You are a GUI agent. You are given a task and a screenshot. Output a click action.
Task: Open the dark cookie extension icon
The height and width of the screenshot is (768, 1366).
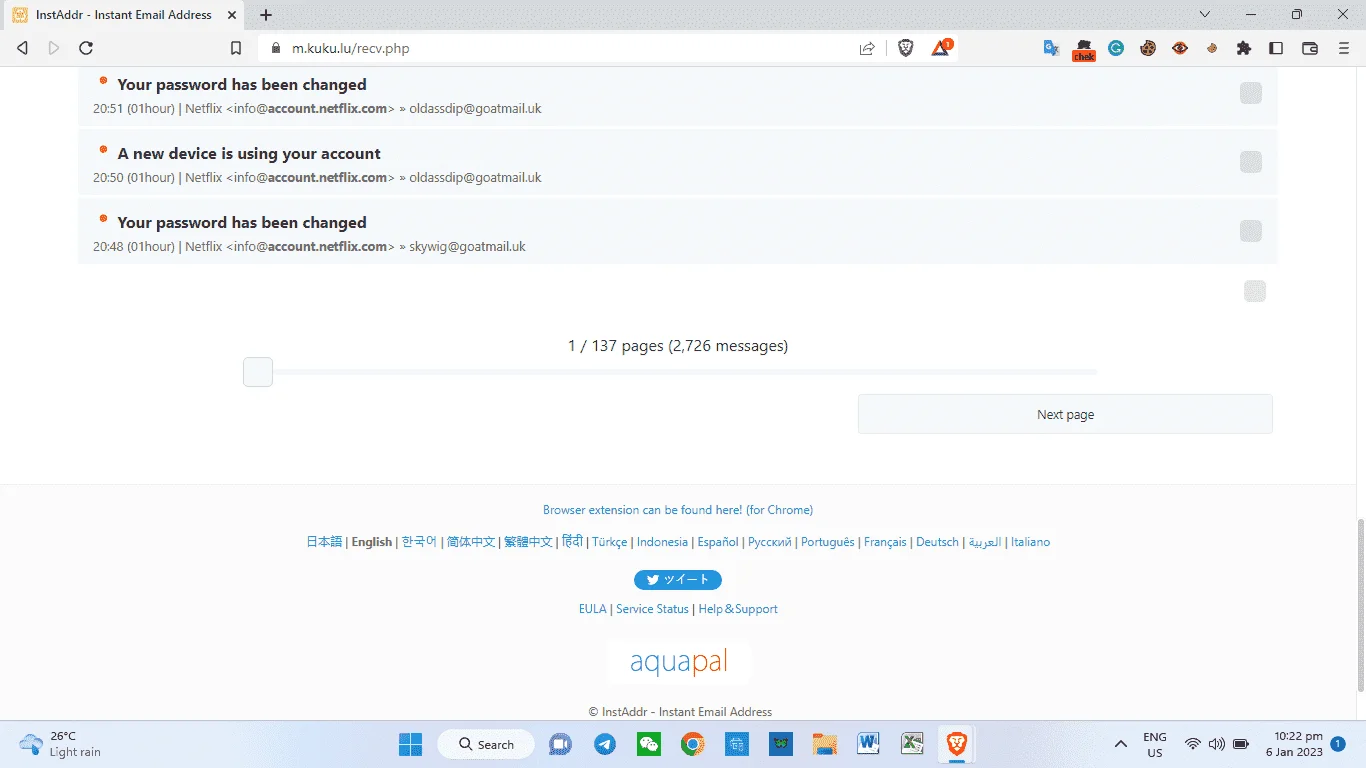pos(1148,48)
